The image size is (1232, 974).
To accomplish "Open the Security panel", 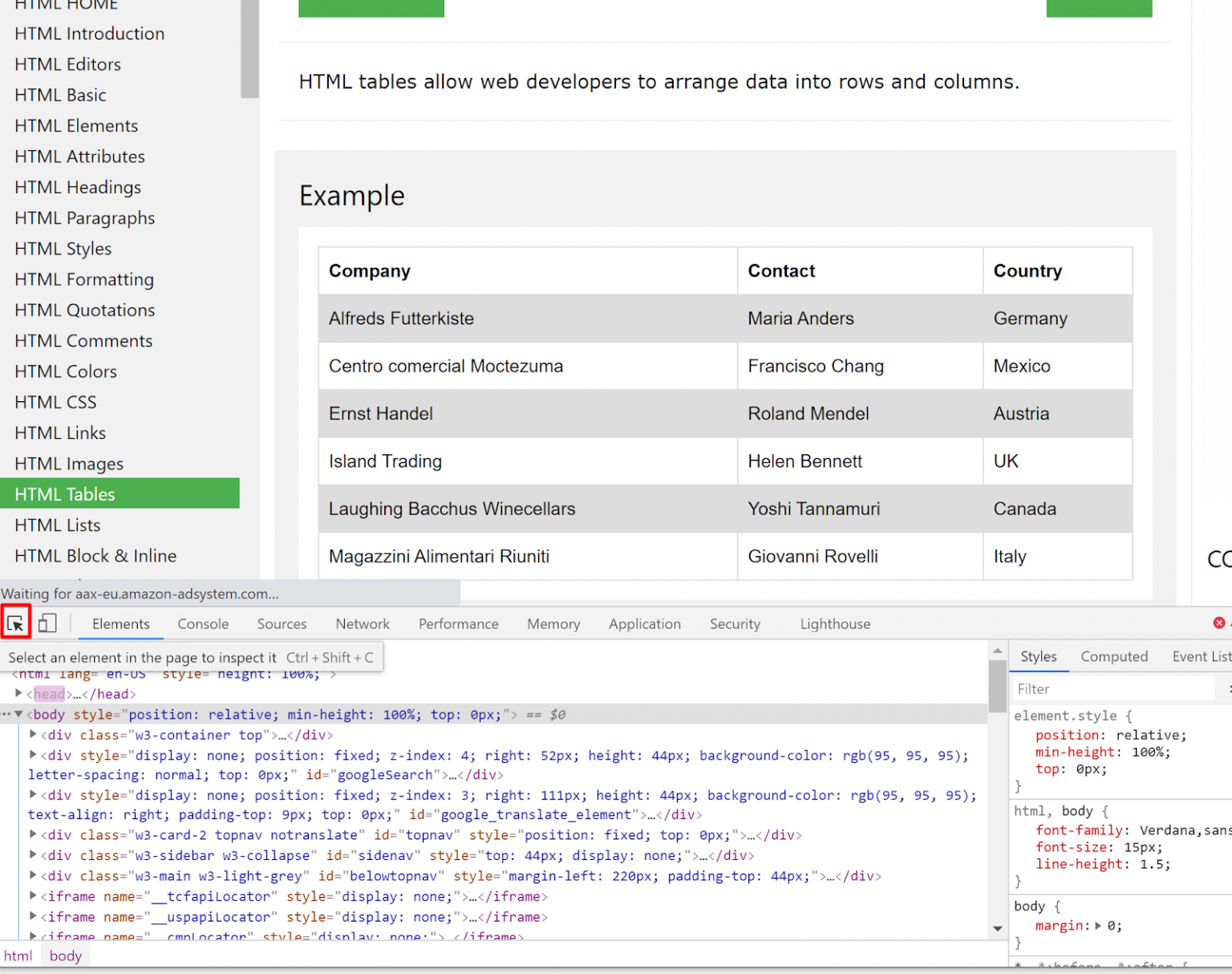I will [x=735, y=623].
